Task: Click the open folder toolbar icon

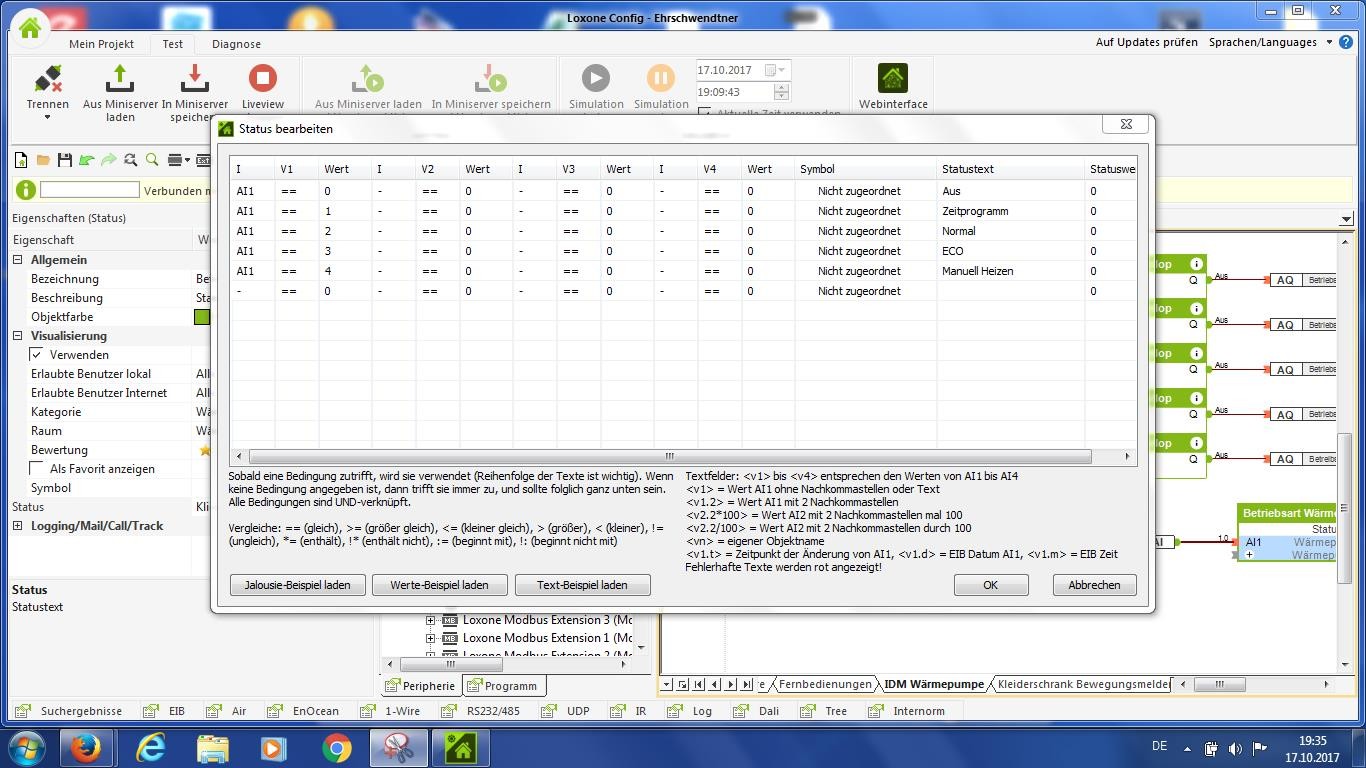Action: 43,160
